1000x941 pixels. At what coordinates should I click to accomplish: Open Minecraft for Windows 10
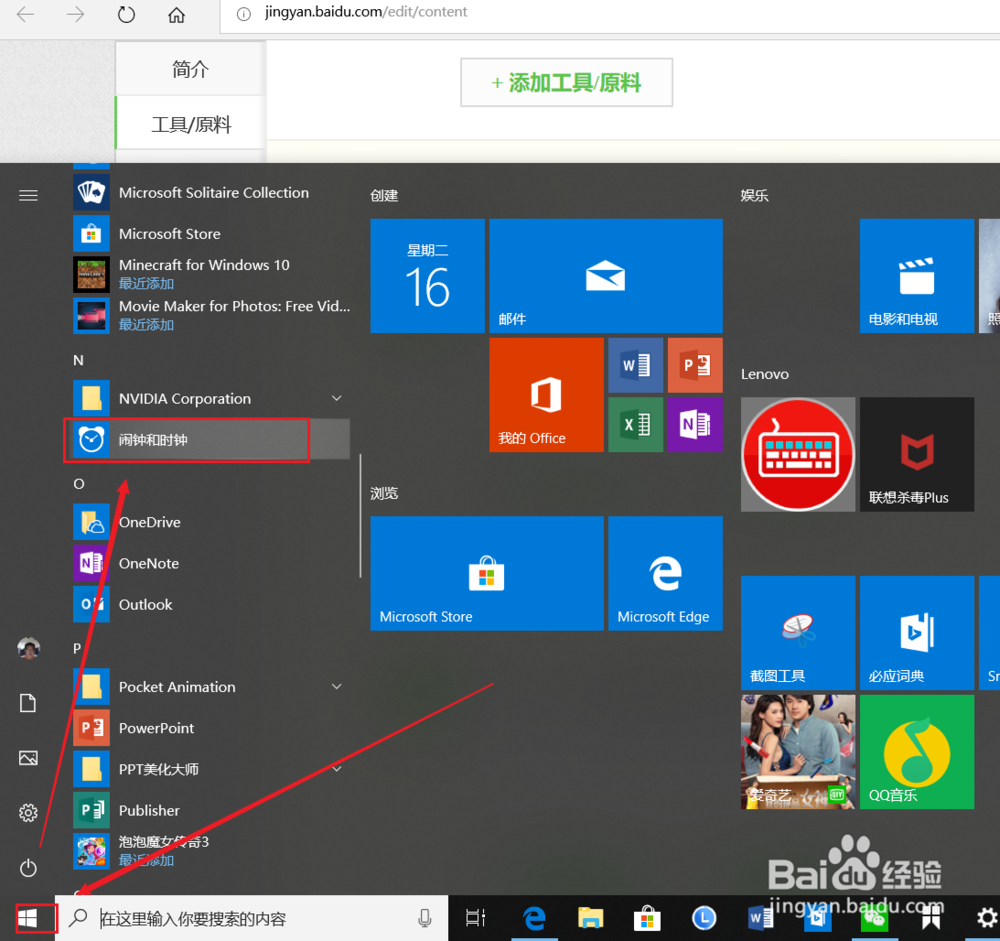[x=210, y=274]
